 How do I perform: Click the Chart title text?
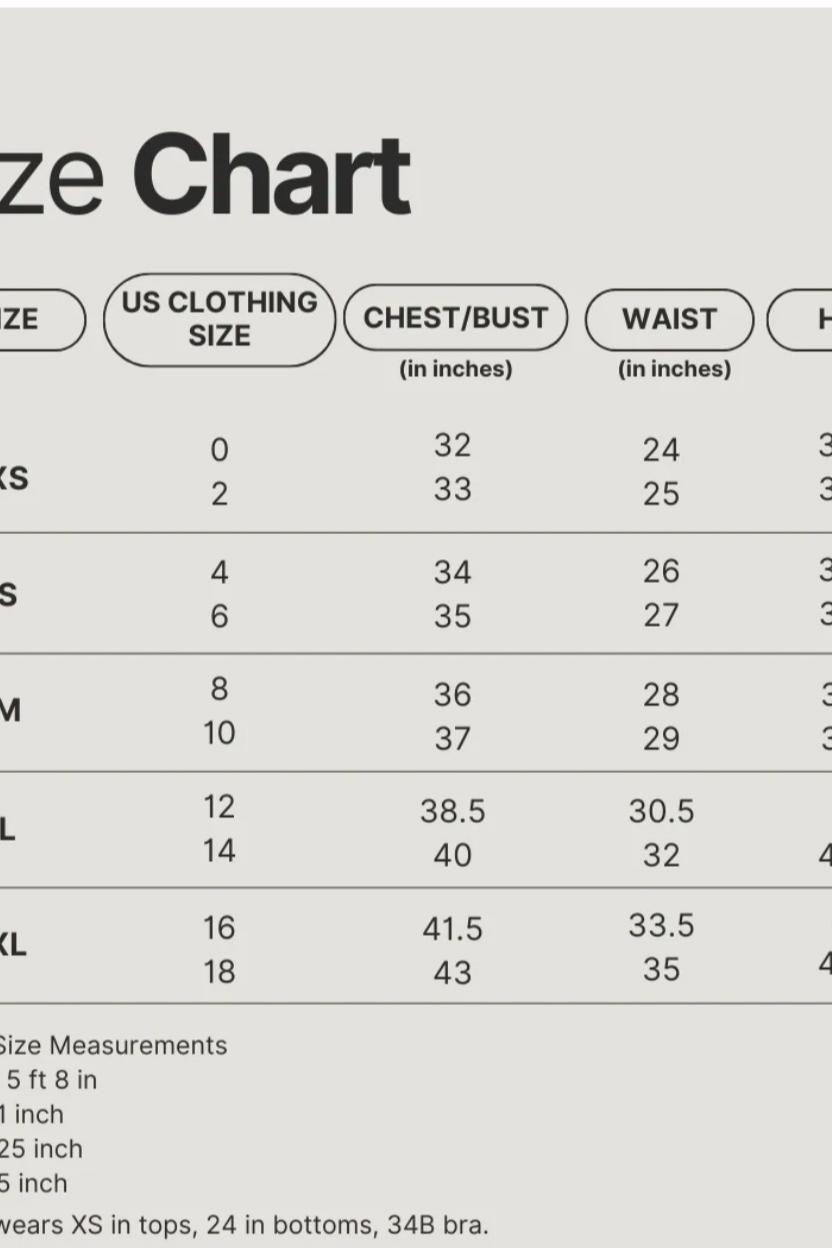[271, 175]
